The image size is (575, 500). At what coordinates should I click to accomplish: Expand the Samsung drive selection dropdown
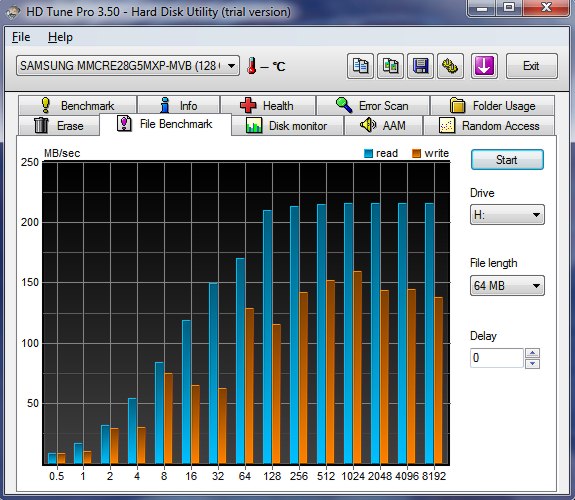128,66
